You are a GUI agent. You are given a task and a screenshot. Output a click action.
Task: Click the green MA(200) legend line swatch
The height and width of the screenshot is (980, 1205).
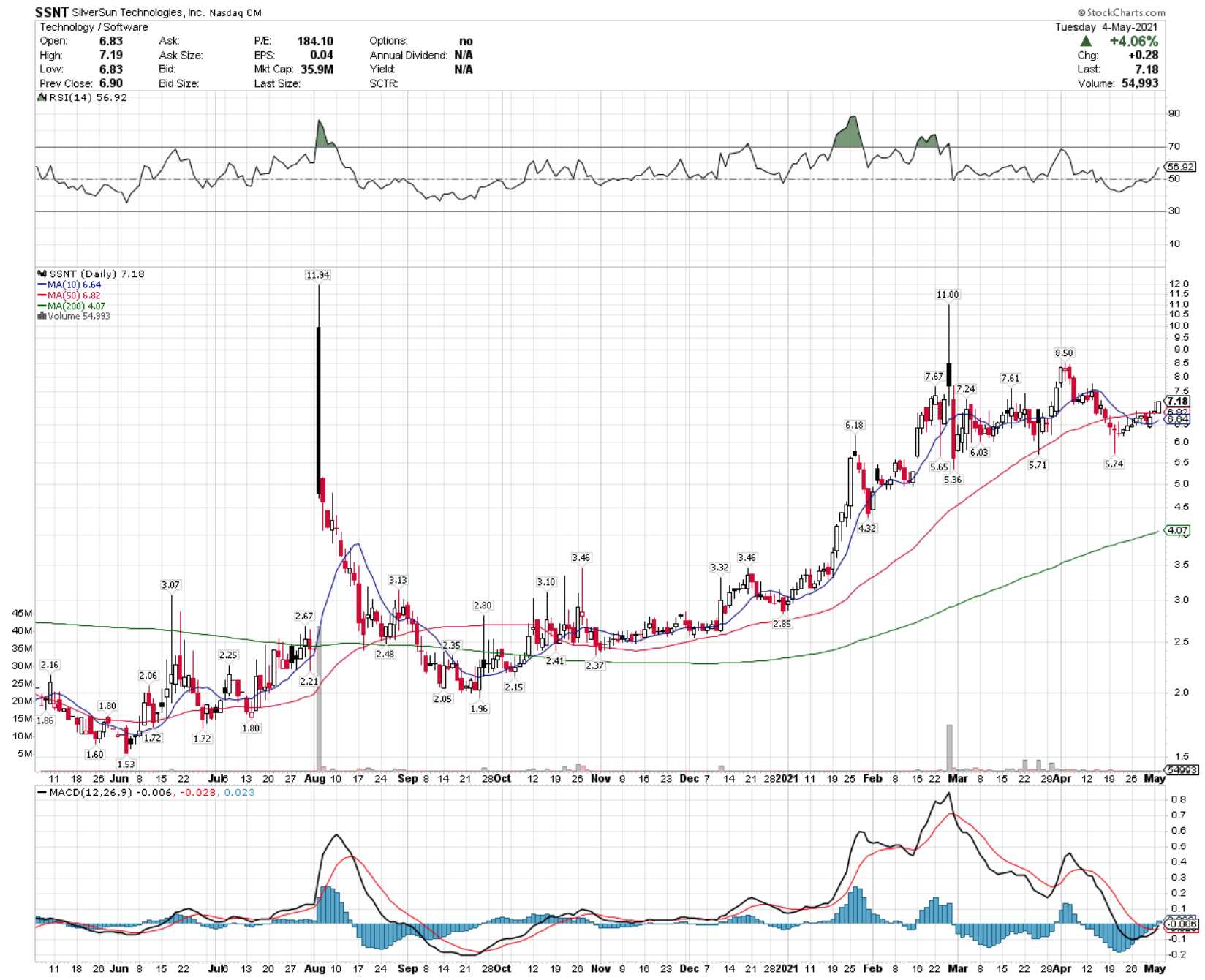(42, 306)
